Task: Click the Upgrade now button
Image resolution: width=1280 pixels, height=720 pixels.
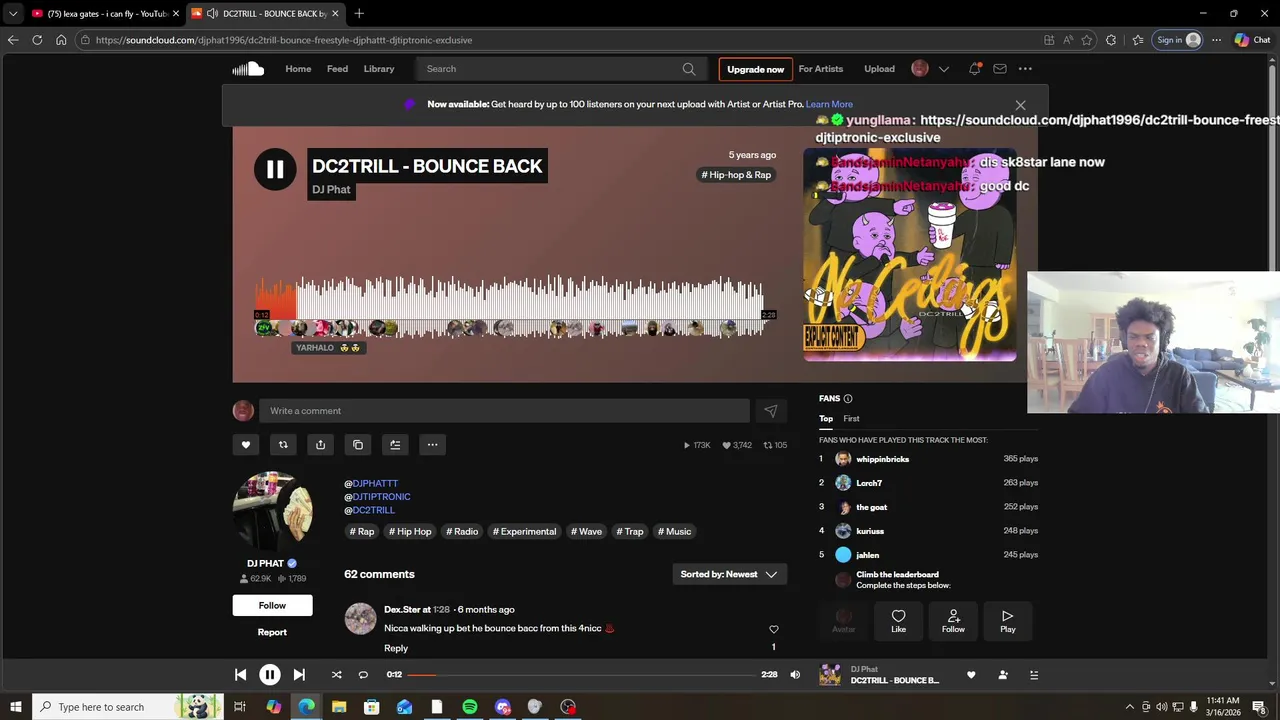Action: pos(756,69)
